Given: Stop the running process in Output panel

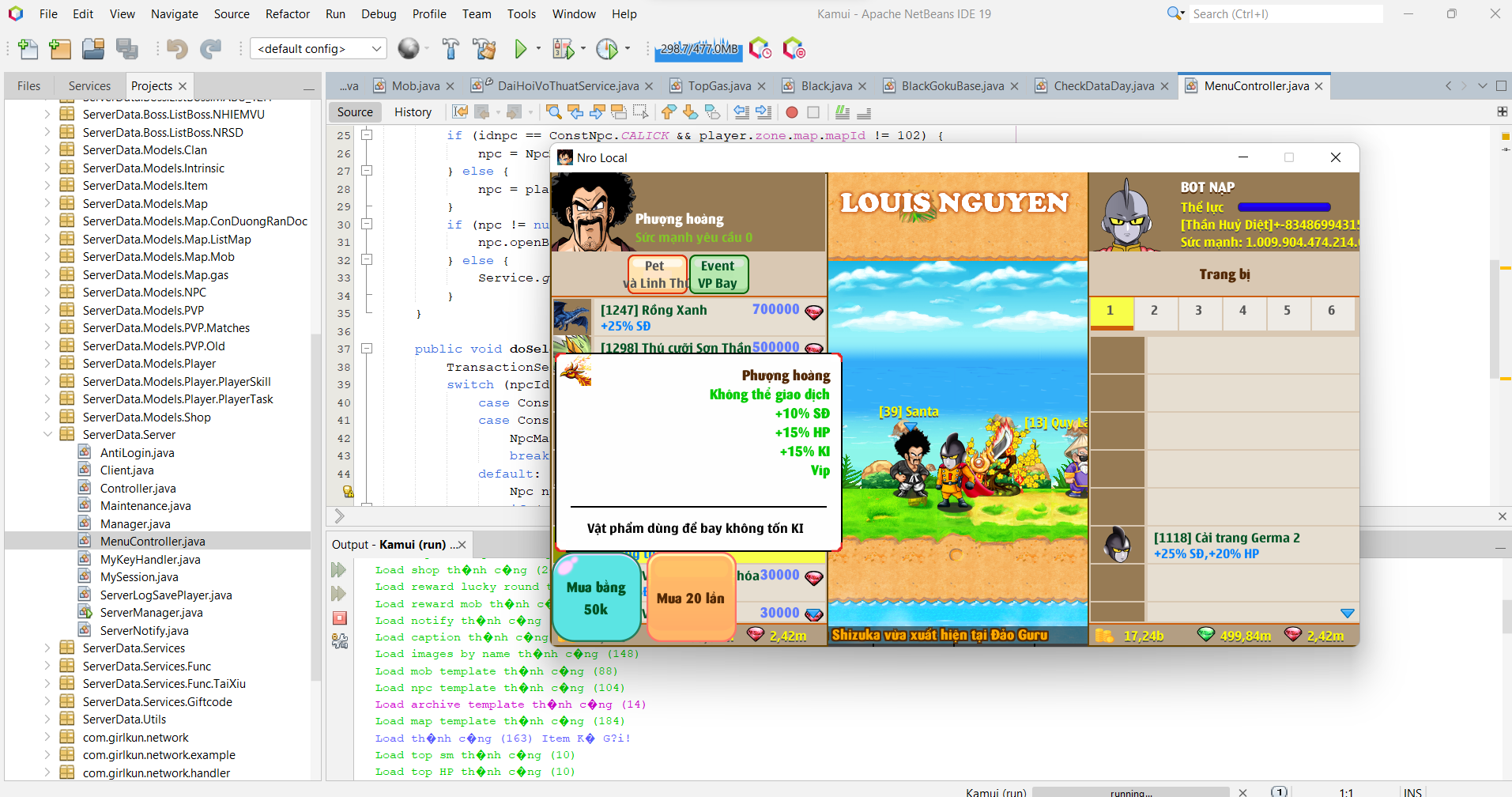Looking at the screenshot, I should (x=340, y=618).
